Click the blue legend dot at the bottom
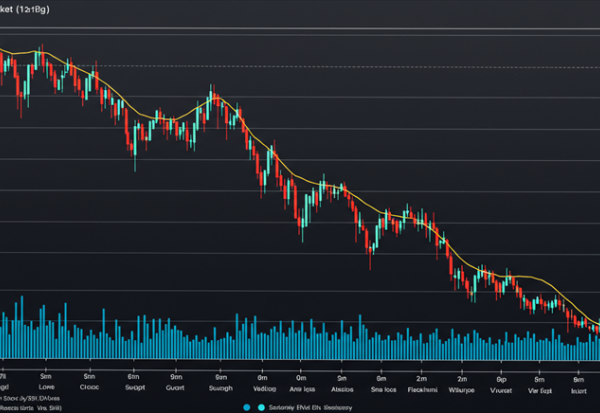600x413 pixels. point(247,408)
